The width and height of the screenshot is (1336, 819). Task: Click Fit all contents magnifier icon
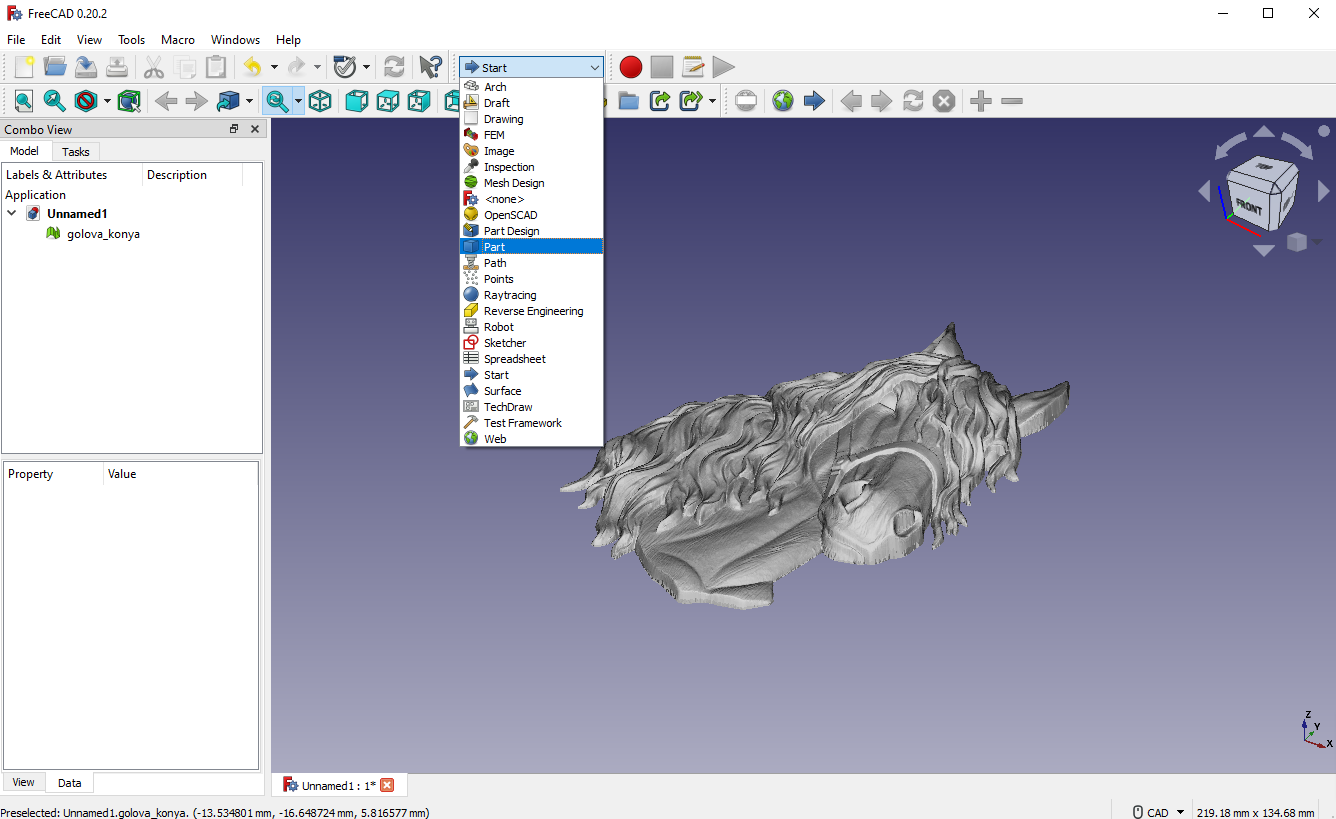[x=23, y=101]
